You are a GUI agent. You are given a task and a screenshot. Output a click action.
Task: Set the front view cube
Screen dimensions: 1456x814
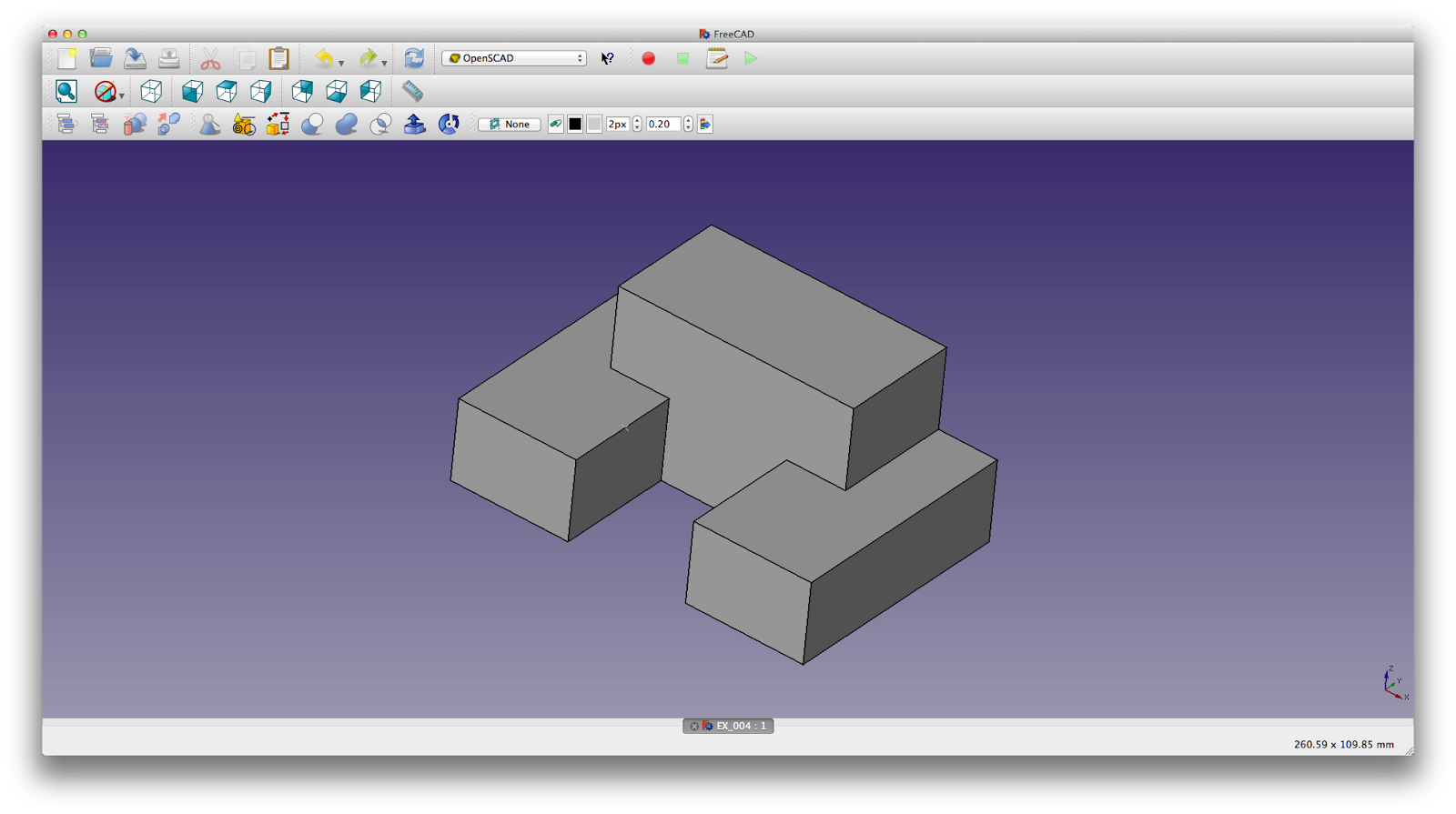point(192,91)
